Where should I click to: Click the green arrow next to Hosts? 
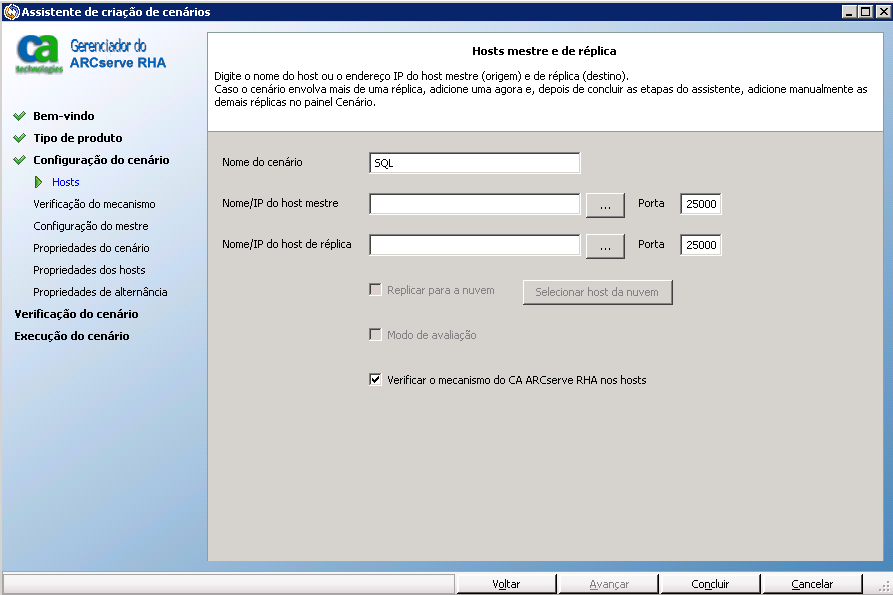click(x=38, y=182)
